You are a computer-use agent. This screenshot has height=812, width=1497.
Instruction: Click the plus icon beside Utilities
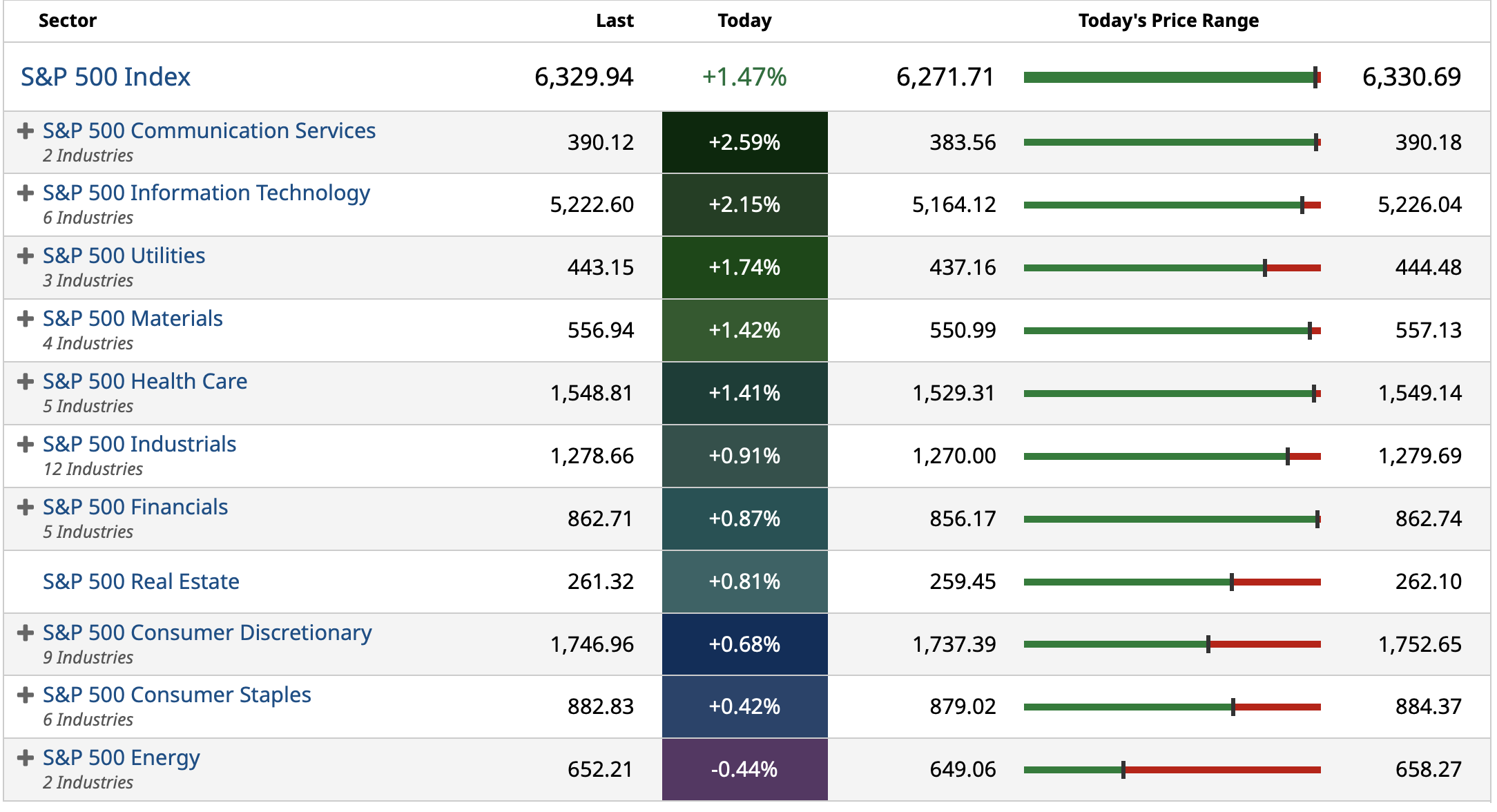26,255
